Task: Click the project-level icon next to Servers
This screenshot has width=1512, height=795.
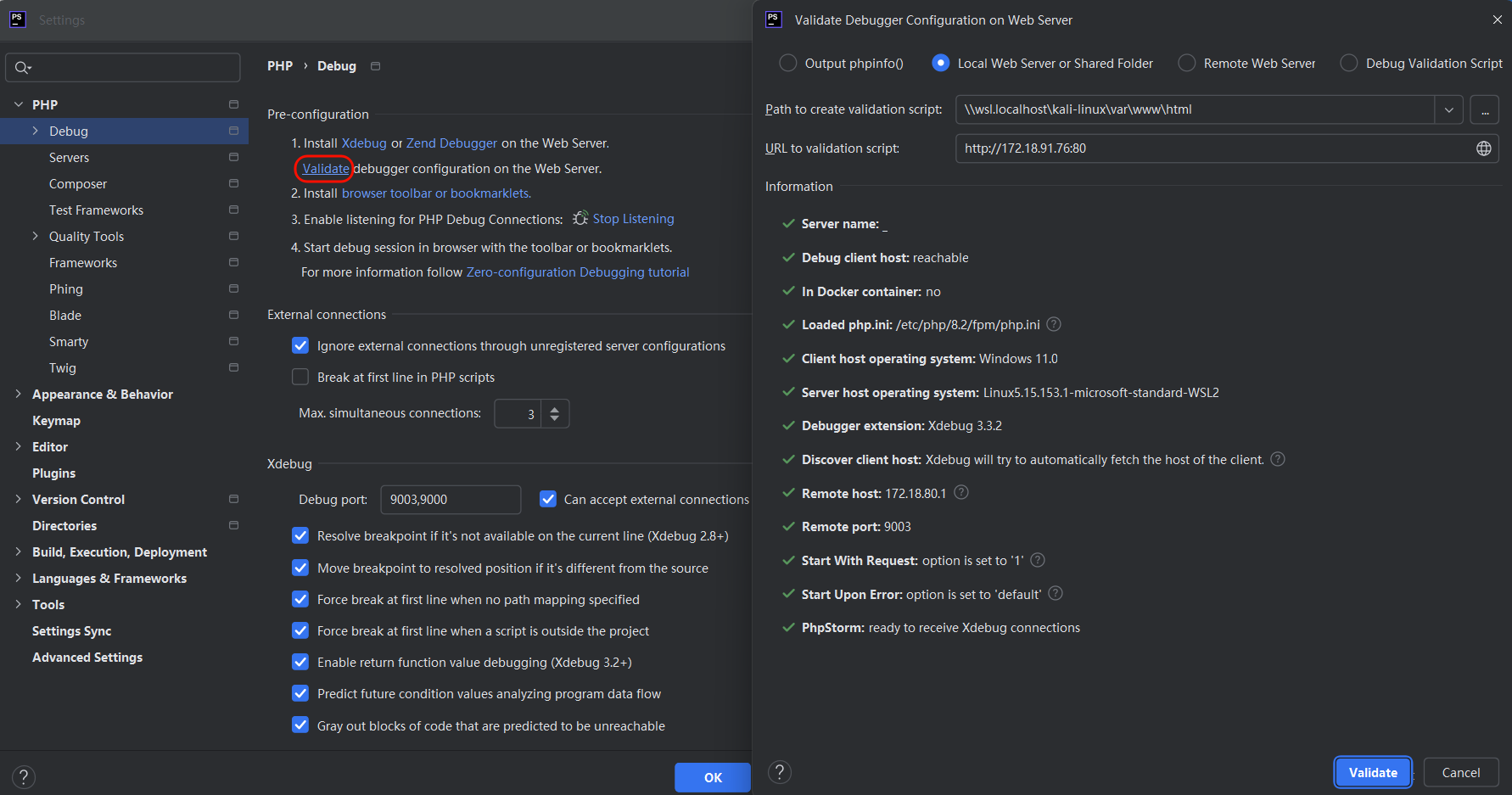Action: [233, 157]
